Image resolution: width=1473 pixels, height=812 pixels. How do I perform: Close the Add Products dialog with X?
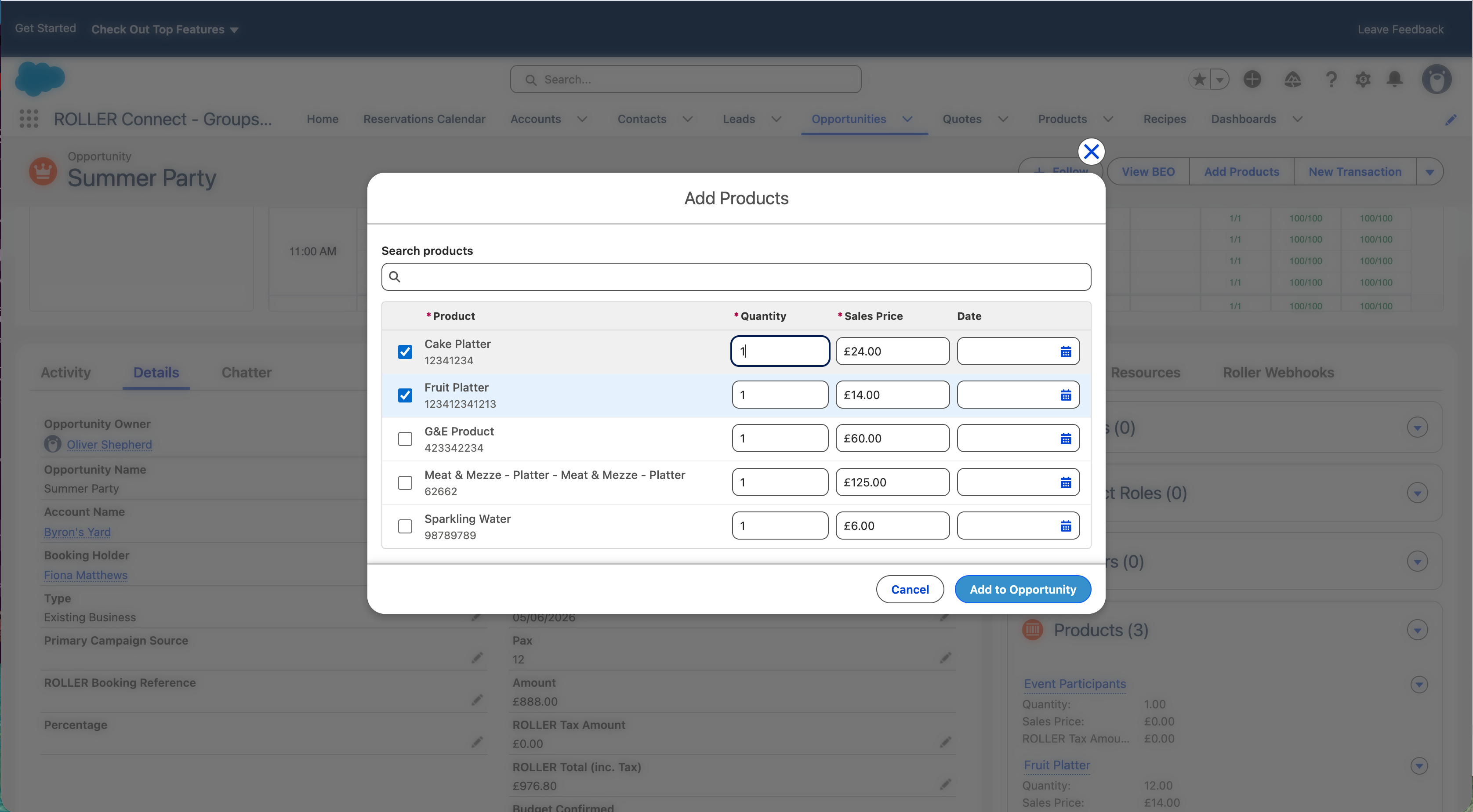point(1091,152)
